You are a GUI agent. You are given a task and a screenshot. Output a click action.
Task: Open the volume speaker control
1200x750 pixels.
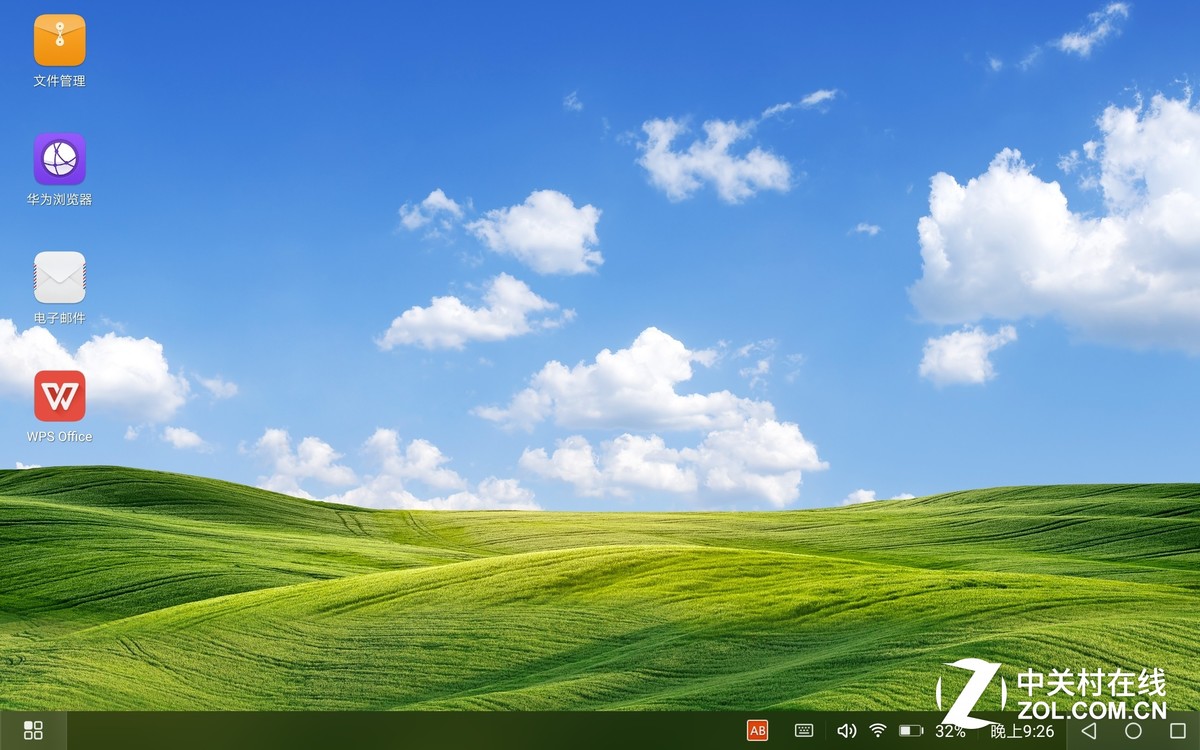coord(846,731)
